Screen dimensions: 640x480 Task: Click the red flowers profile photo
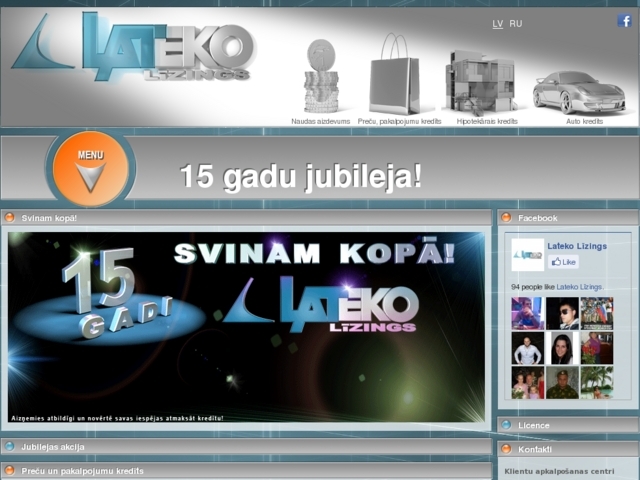[597, 348]
